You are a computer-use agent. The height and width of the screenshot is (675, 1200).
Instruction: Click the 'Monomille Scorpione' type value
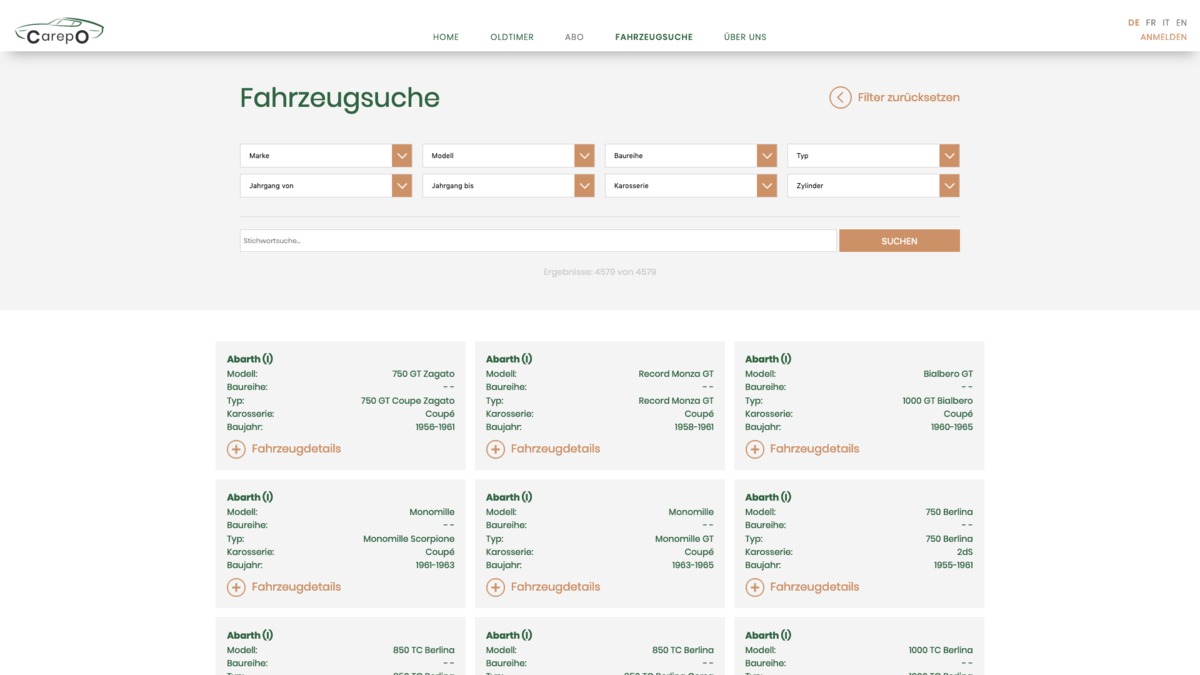pos(409,539)
